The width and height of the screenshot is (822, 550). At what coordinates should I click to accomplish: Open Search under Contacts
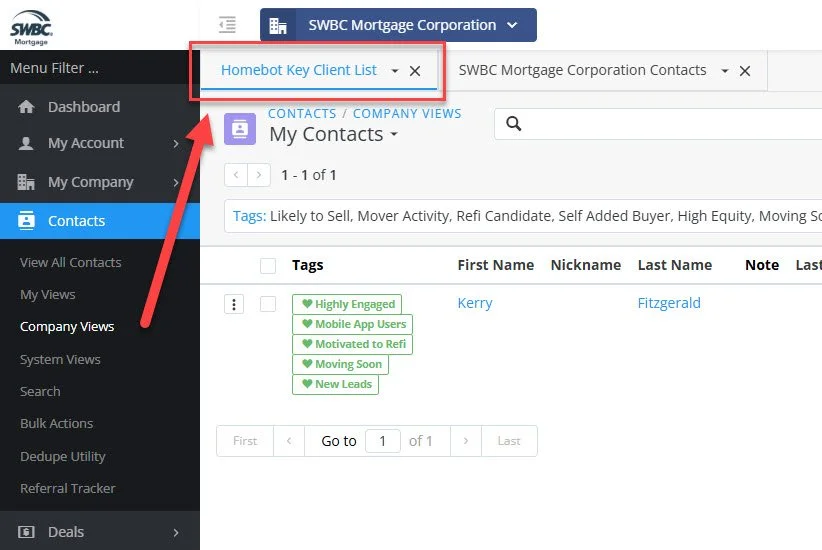tap(40, 392)
